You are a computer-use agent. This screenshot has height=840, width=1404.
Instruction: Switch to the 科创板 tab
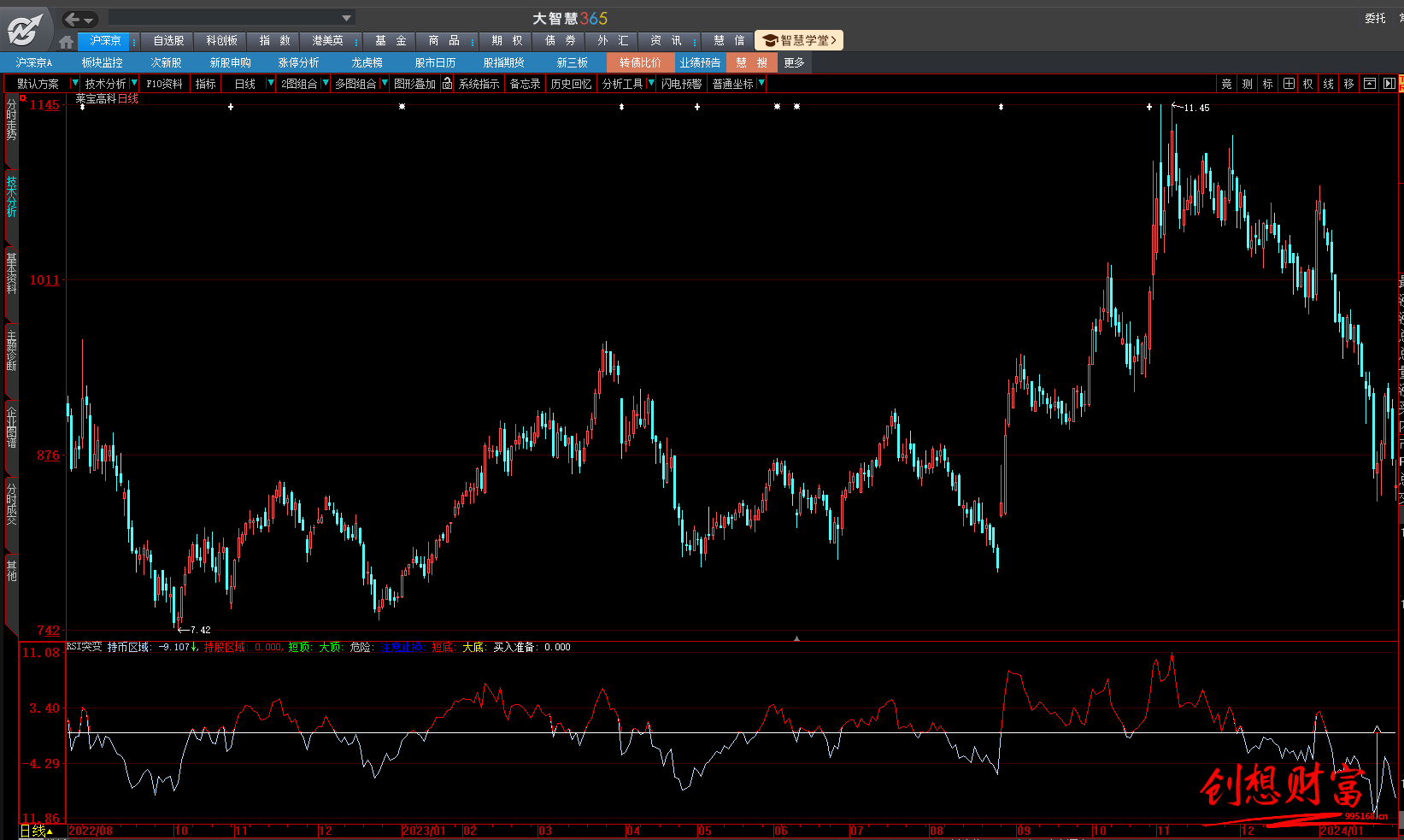pos(221,41)
